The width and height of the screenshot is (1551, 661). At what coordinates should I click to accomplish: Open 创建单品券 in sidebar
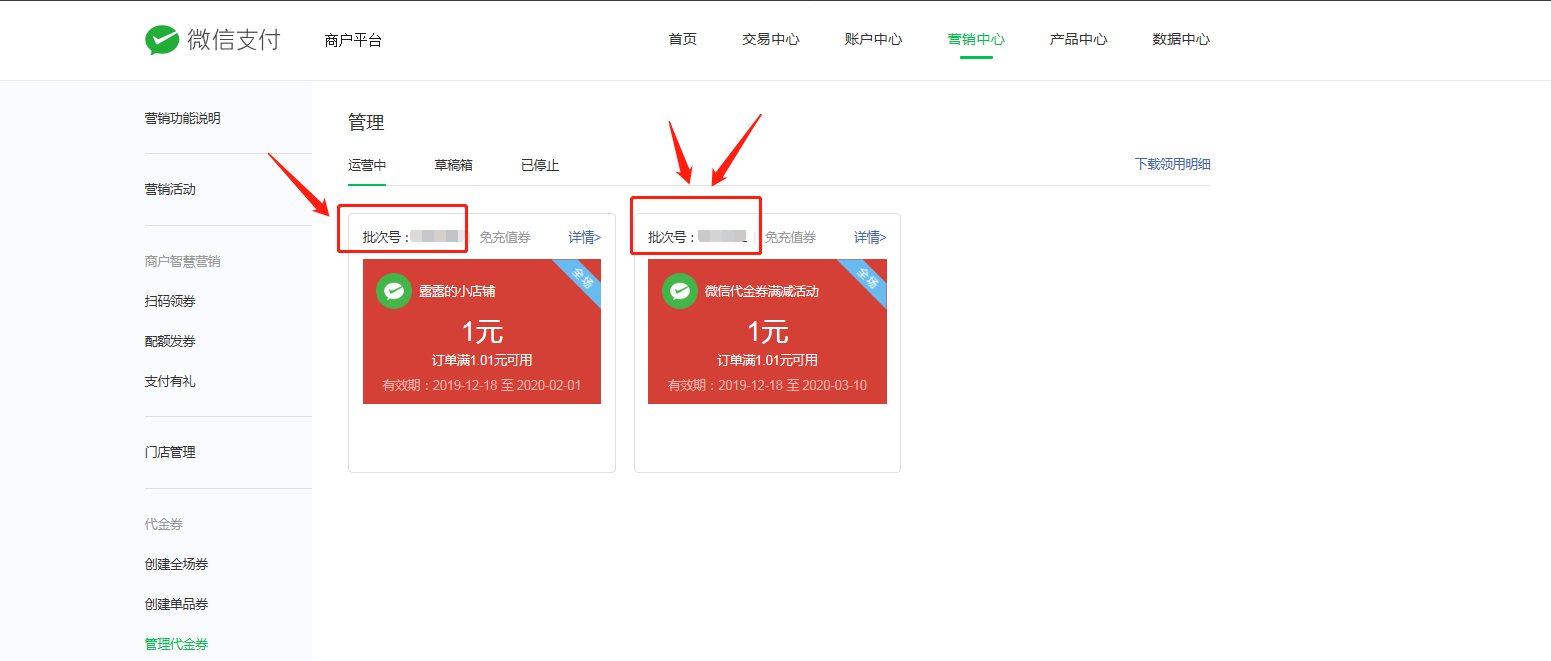click(176, 604)
